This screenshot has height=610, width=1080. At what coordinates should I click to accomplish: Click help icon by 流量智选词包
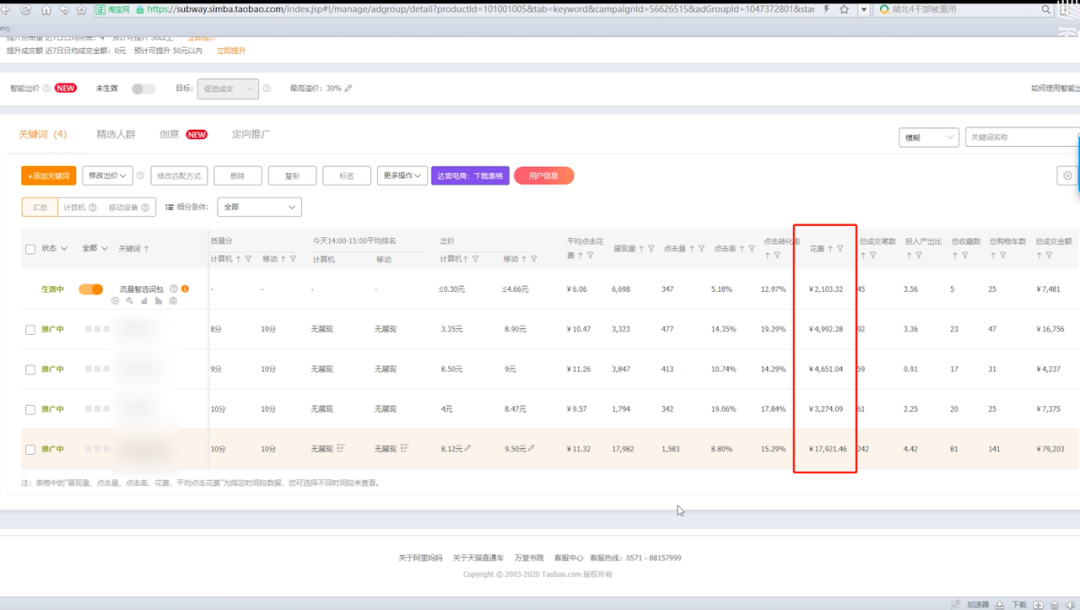tap(174, 288)
